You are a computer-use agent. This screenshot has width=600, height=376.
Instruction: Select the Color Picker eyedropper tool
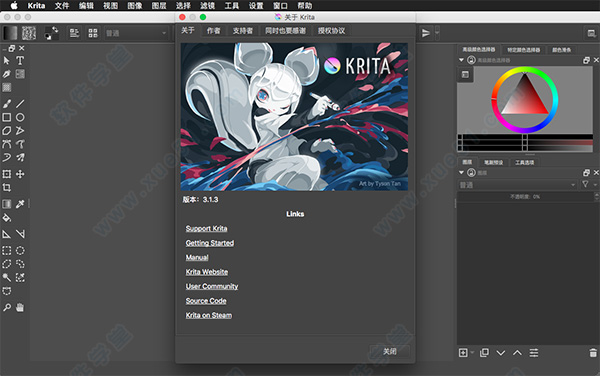coord(20,204)
